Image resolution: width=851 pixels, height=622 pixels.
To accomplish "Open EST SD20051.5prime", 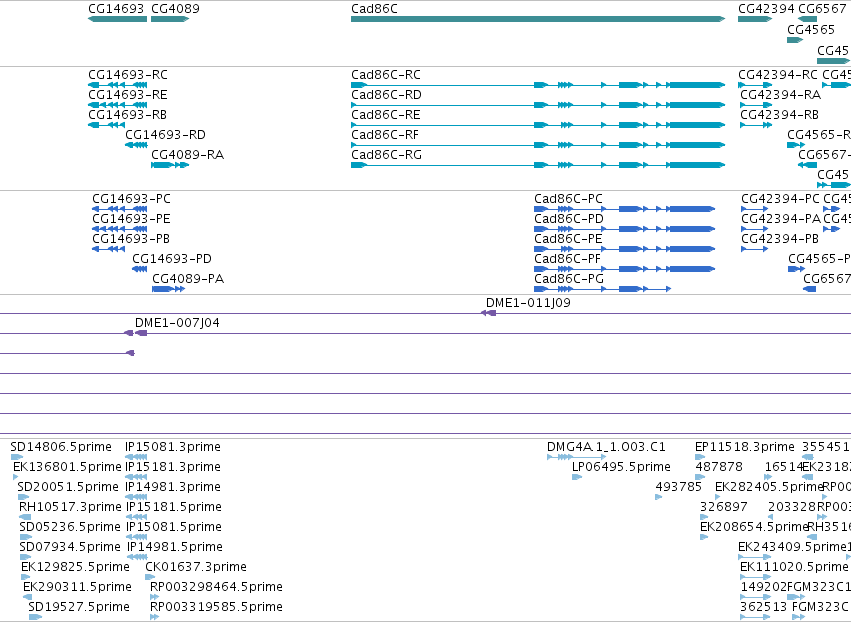I will [x=23, y=497].
